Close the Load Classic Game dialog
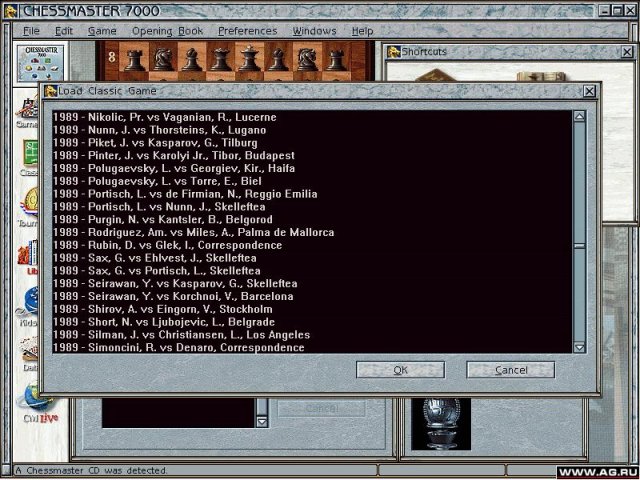640x480 pixels. (589, 91)
